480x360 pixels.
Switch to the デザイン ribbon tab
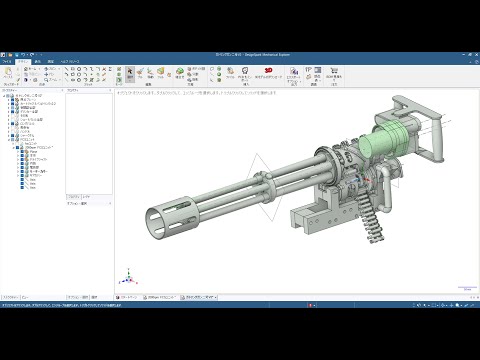[23, 62]
